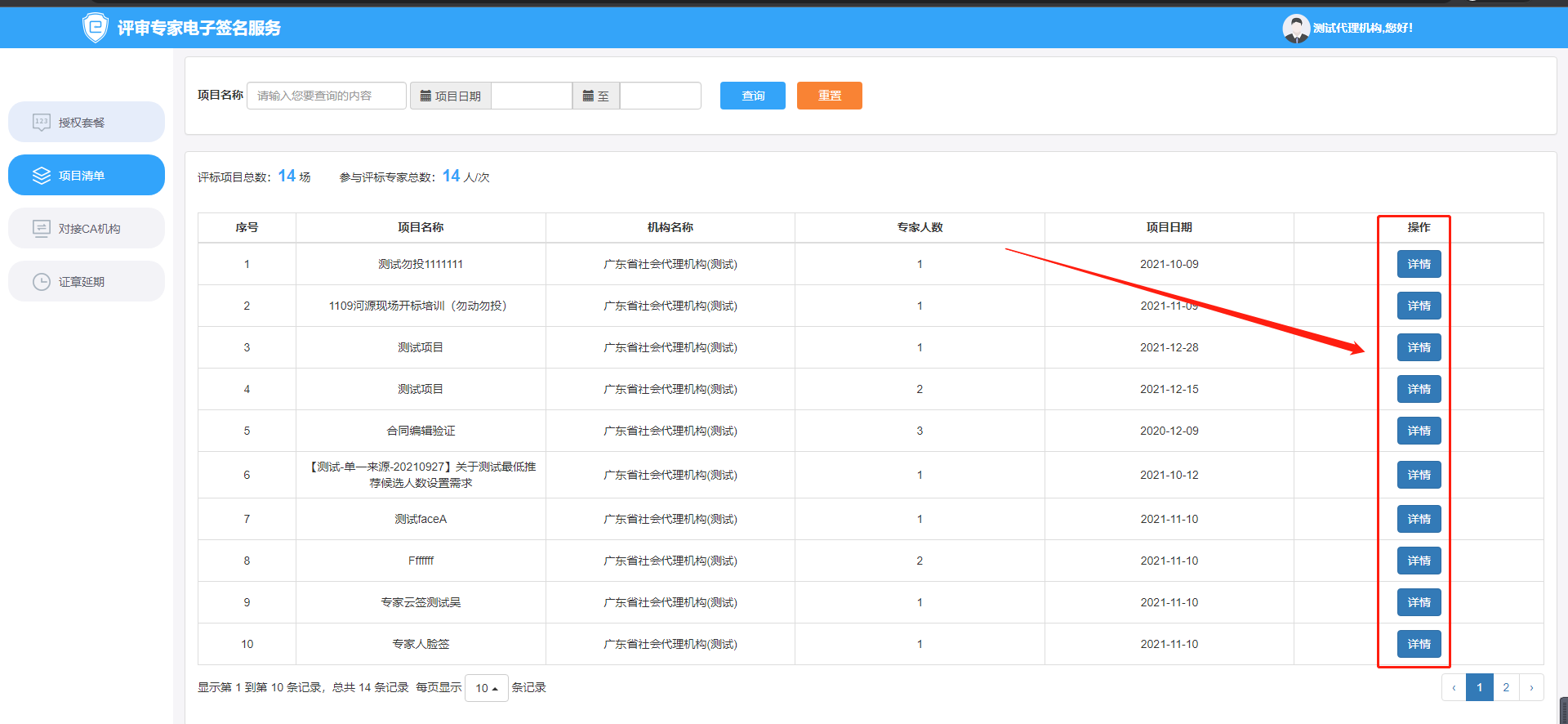1568x724 pixels.
Task: Select page 1 in pagination
Action: point(1480,687)
